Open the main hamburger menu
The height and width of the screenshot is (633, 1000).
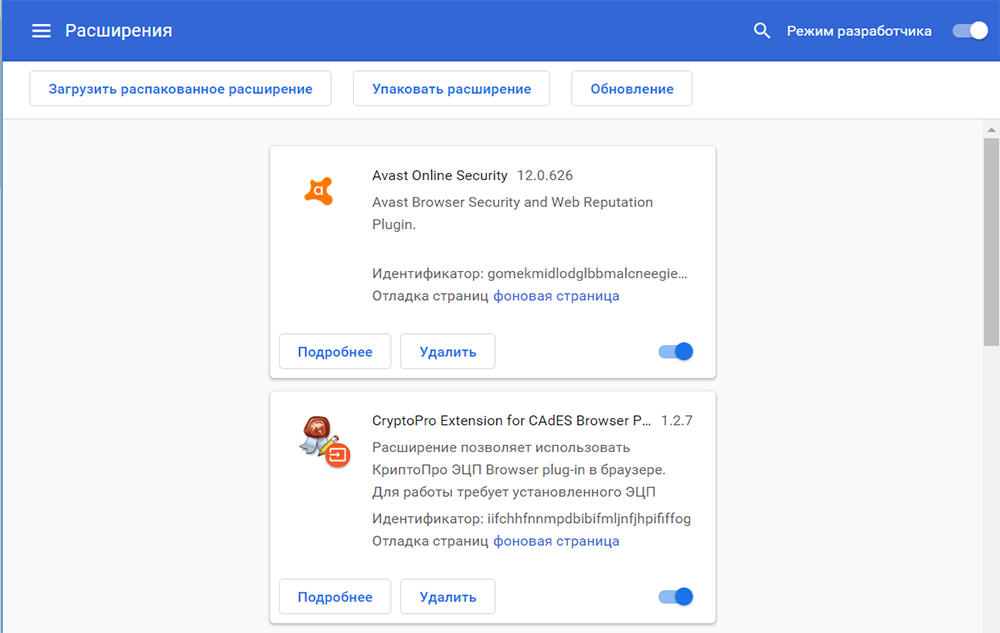coord(41,31)
